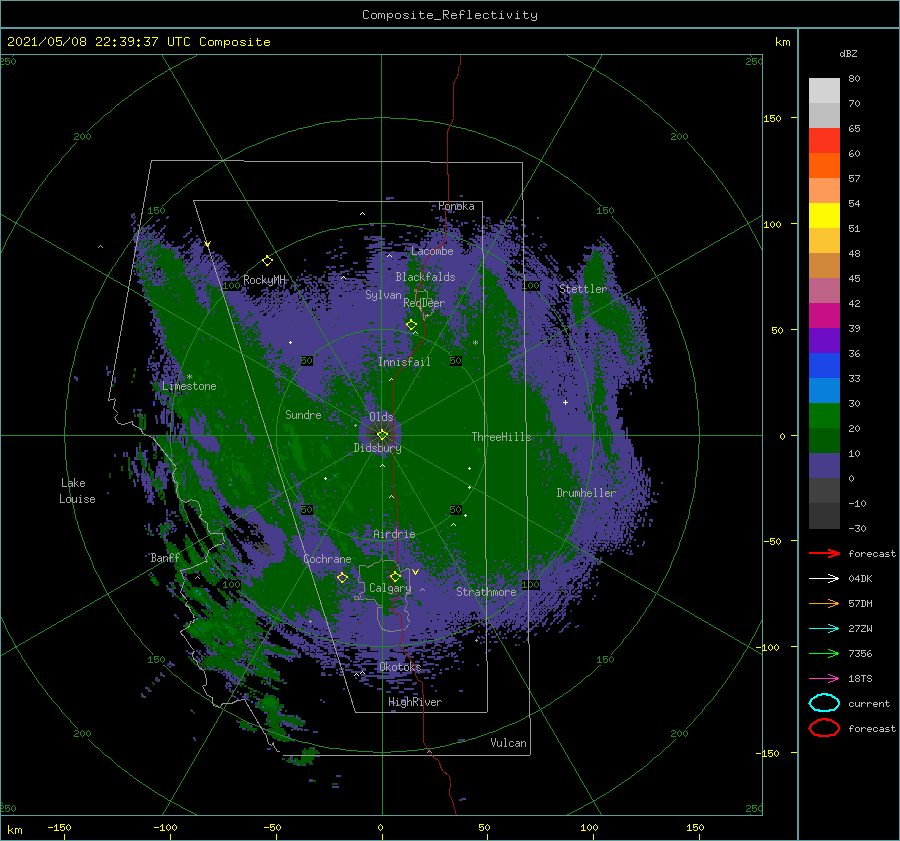Click the dark green swatch between 20 and 10
Image resolution: width=900 pixels, height=841 pixels.
pos(824,440)
